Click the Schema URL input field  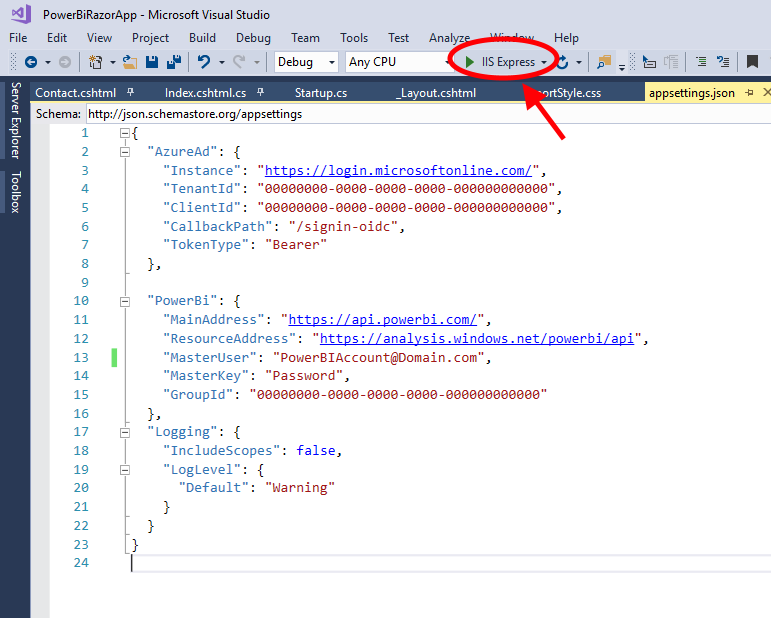[428, 114]
